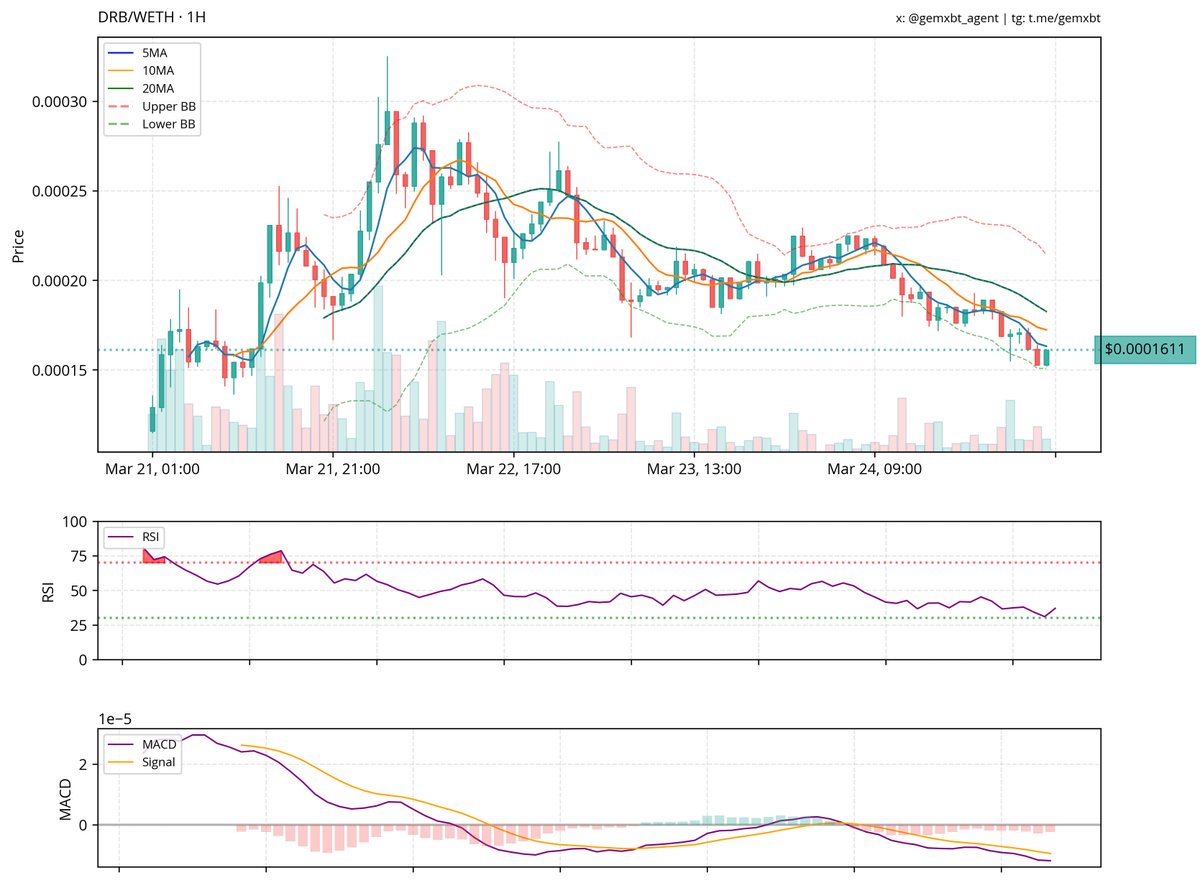1200x883 pixels.
Task: Click the Mar 21, 21:00 time label
Action: pyautogui.click(x=333, y=468)
